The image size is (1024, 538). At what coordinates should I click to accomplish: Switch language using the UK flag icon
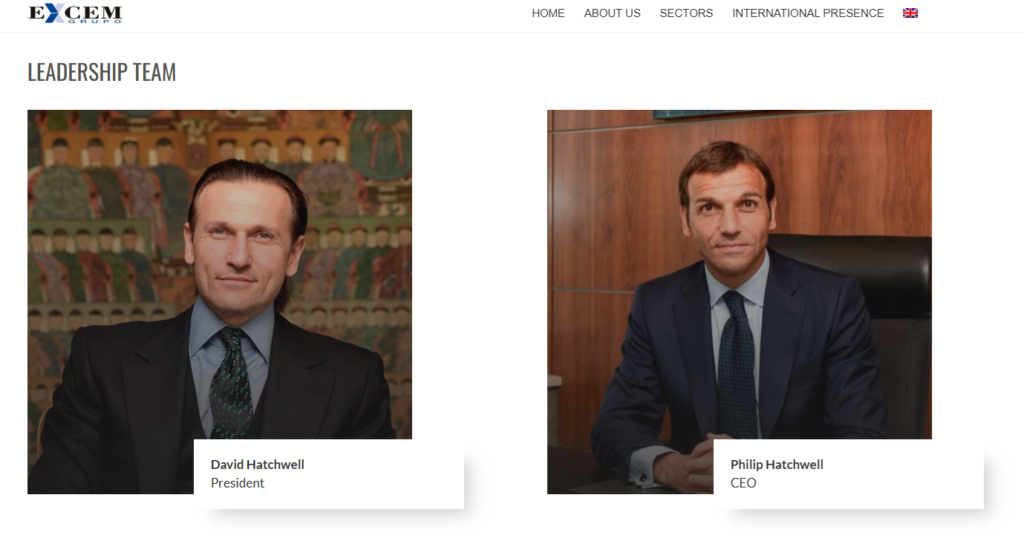[x=910, y=13]
